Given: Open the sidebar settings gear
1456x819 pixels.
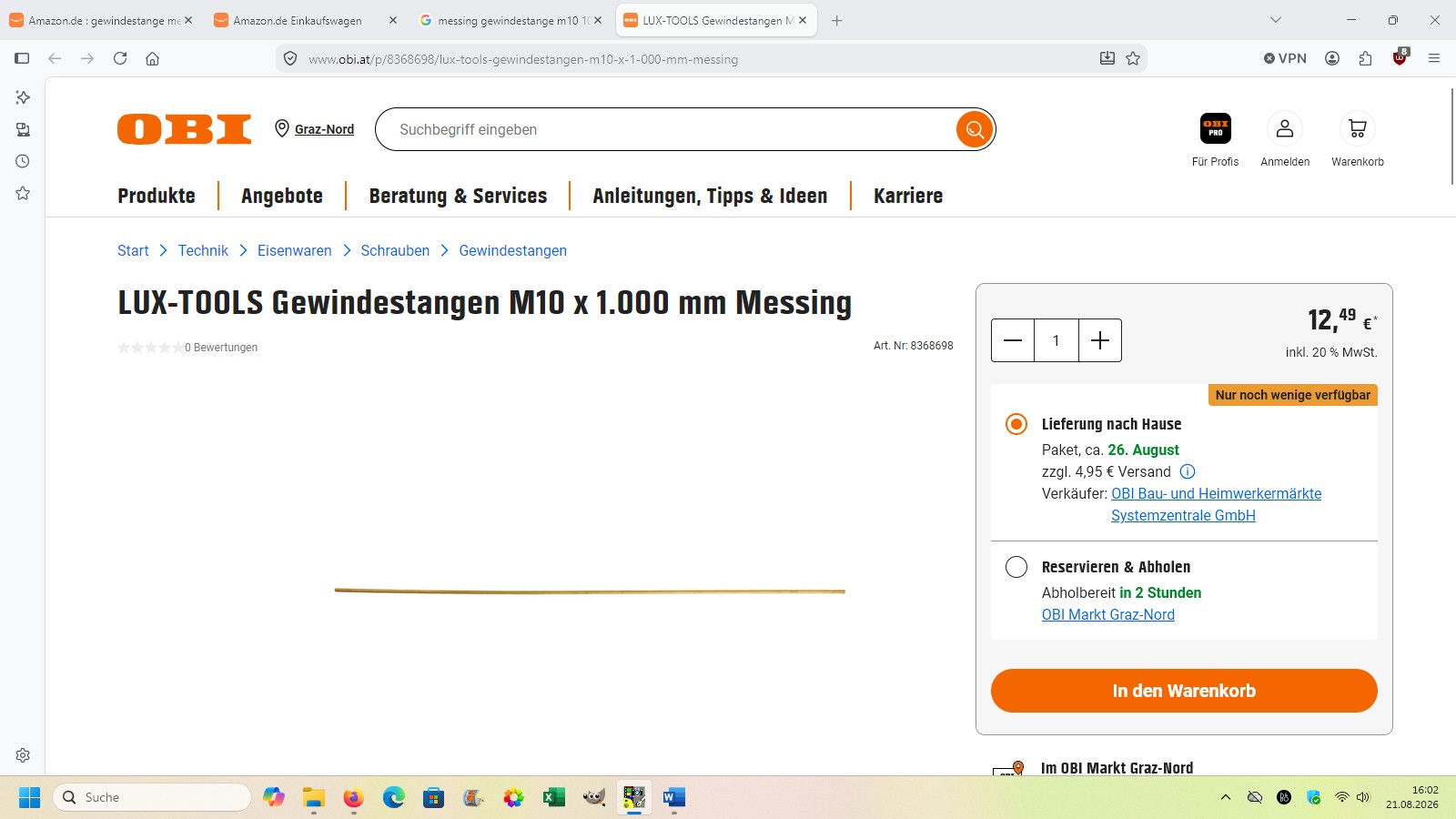Looking at the screenshot, I should [x=23, y=755].
